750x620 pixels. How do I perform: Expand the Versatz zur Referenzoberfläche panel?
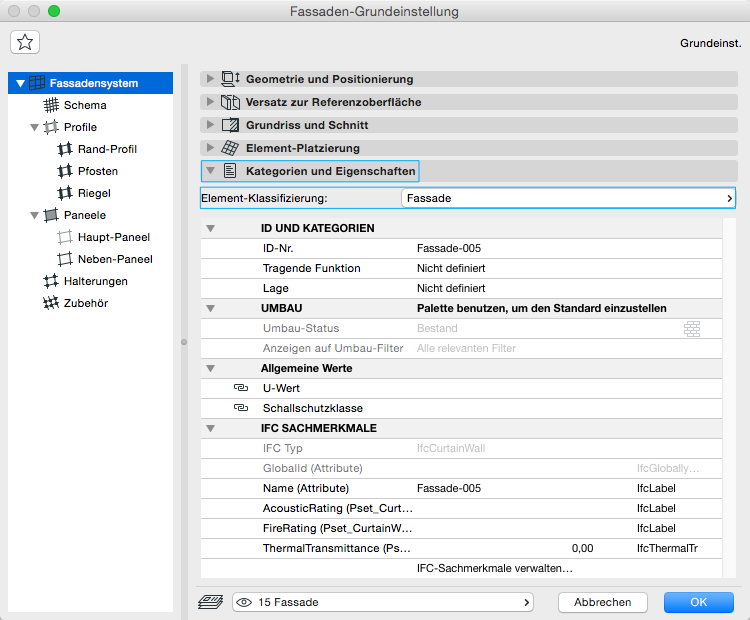[209, 102]
